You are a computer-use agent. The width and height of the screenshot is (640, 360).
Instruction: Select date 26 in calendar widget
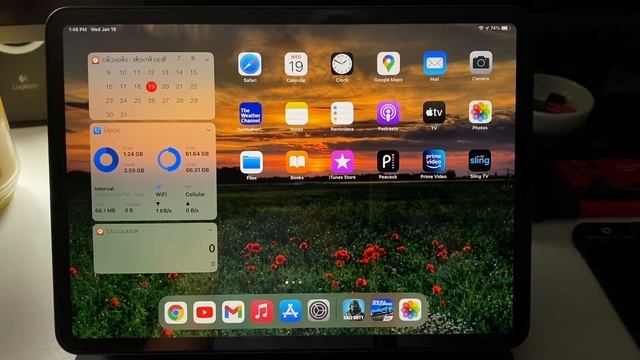(151, 100)
